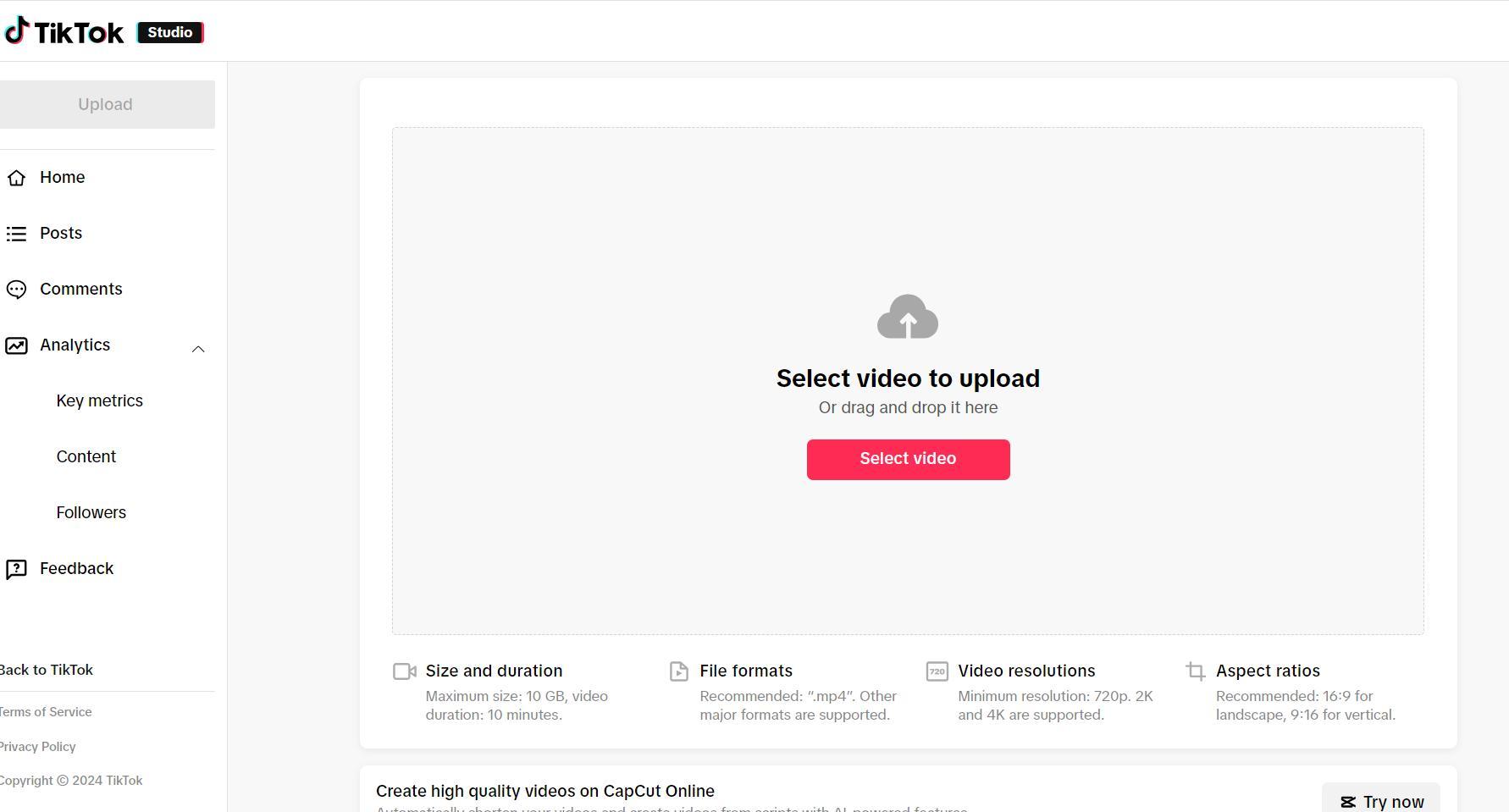Go Back to TikTok
This screenshot has width=1509, height=812.
(46, 670)
